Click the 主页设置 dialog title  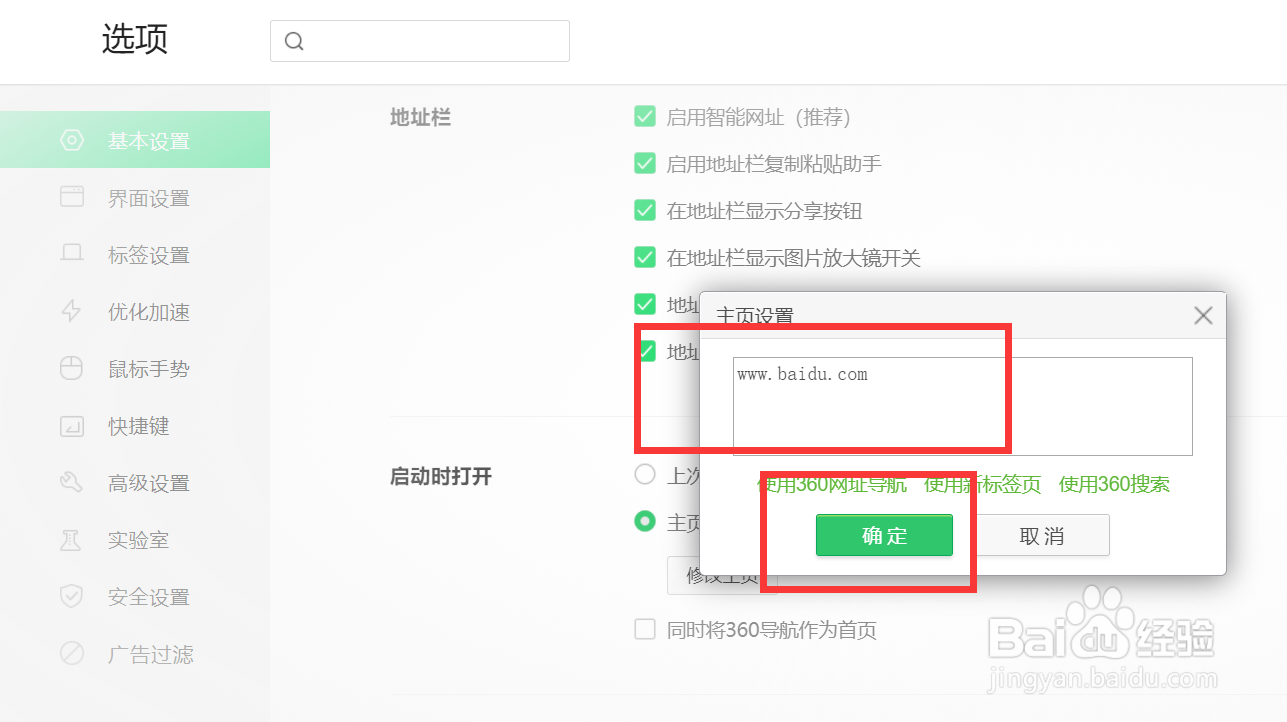[x=755, y=316]
